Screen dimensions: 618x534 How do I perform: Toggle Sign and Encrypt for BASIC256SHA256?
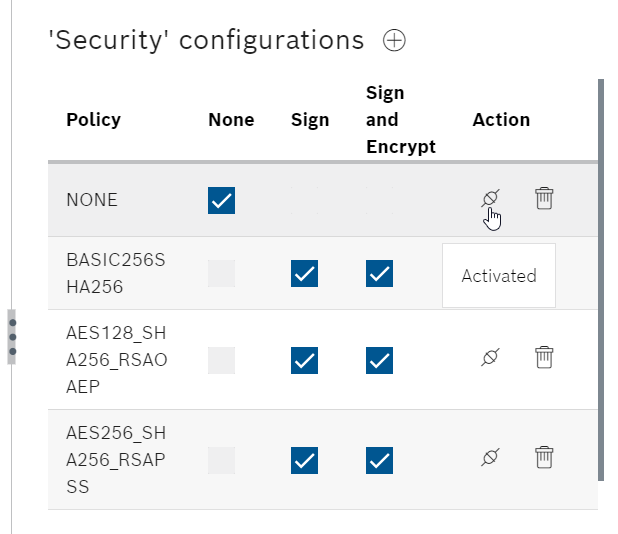tap(379, 274)
